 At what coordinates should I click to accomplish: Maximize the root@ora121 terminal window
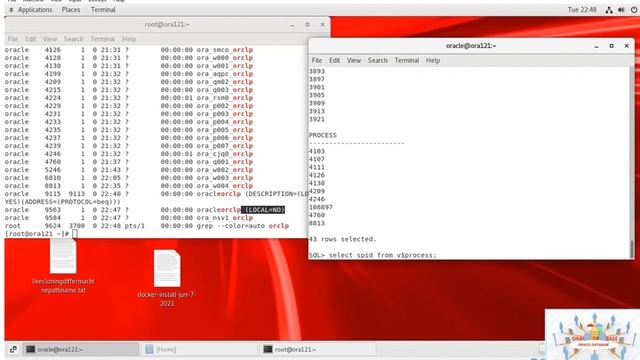point(307,25)
